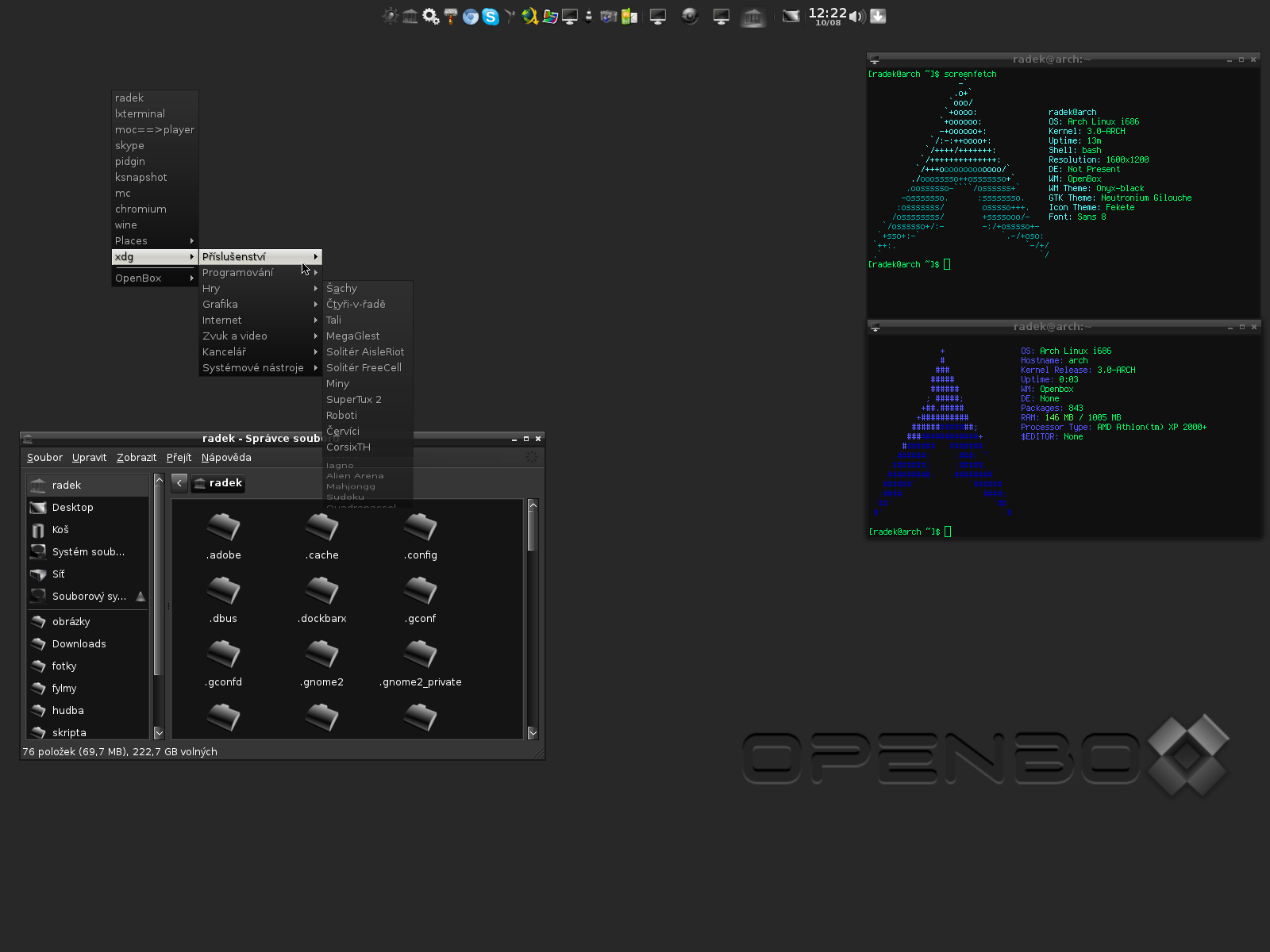The height and width of the screenshot is (952, 1270).
Task: Select the .dockbarx folder
Action: point(322,601)
